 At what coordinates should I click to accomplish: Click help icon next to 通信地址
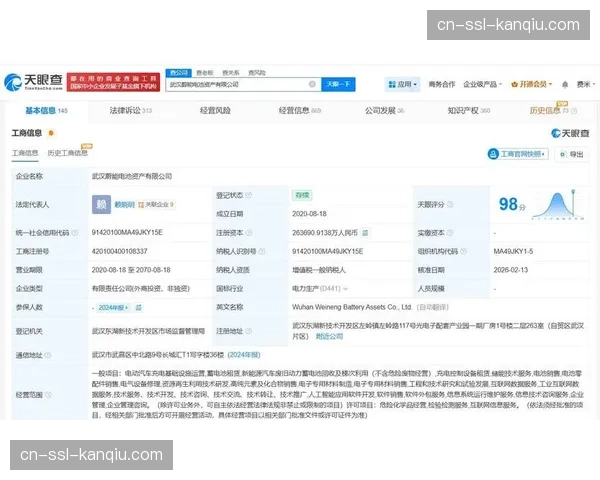48,355
